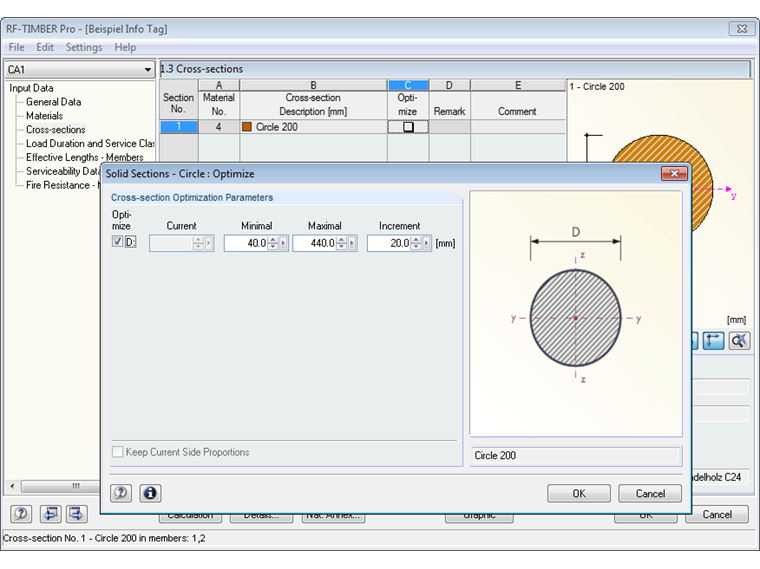Click Material No. cell with value 4
Viewport: 760px width, 569px height.
point(219,127)
